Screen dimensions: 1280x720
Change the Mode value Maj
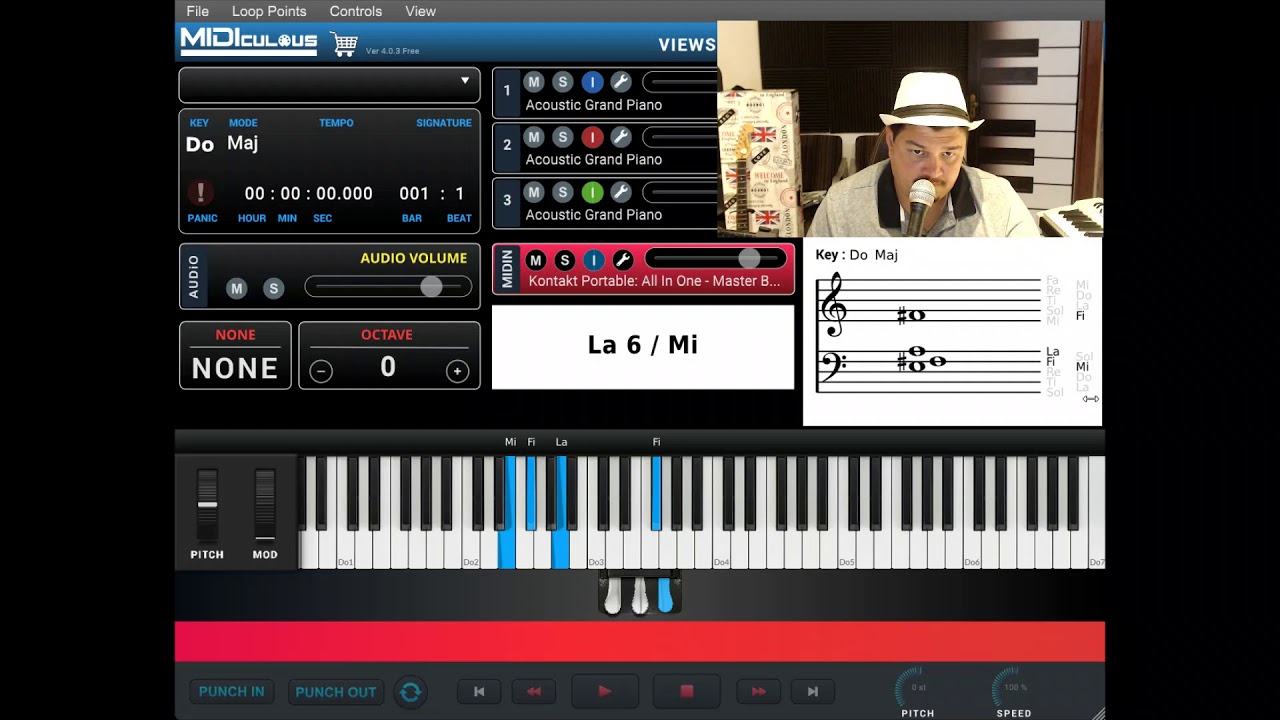[x=242, y=143]
